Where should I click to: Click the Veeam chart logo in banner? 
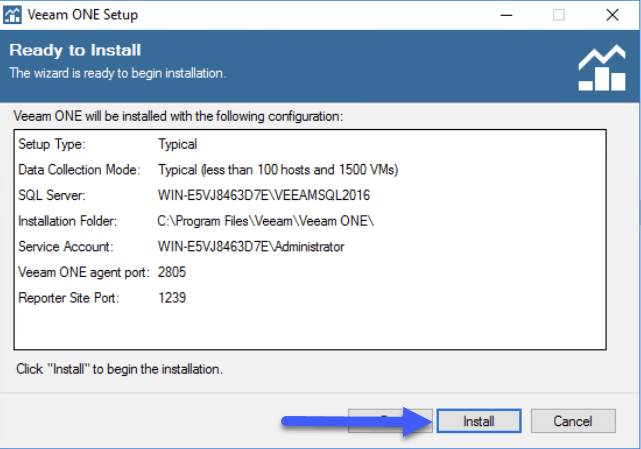602,68
